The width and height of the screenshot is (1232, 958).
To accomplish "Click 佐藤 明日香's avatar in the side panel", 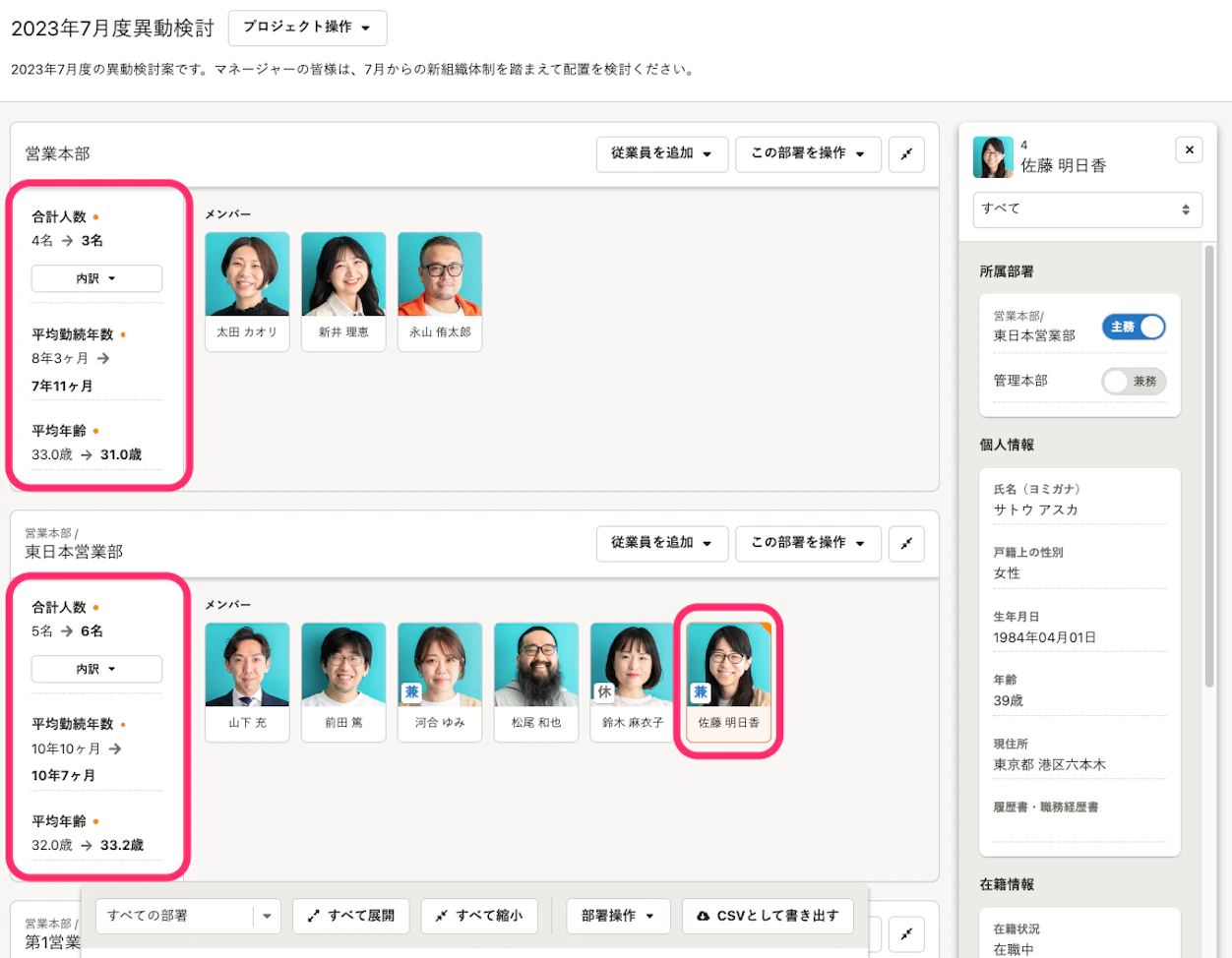I will tap(993, 157).
